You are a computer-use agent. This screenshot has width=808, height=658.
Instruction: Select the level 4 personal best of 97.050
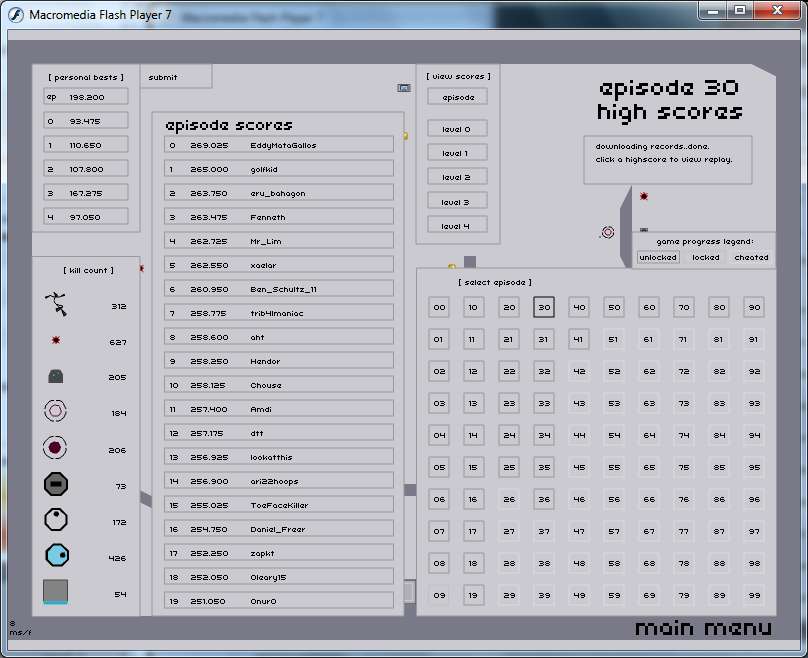87,217
